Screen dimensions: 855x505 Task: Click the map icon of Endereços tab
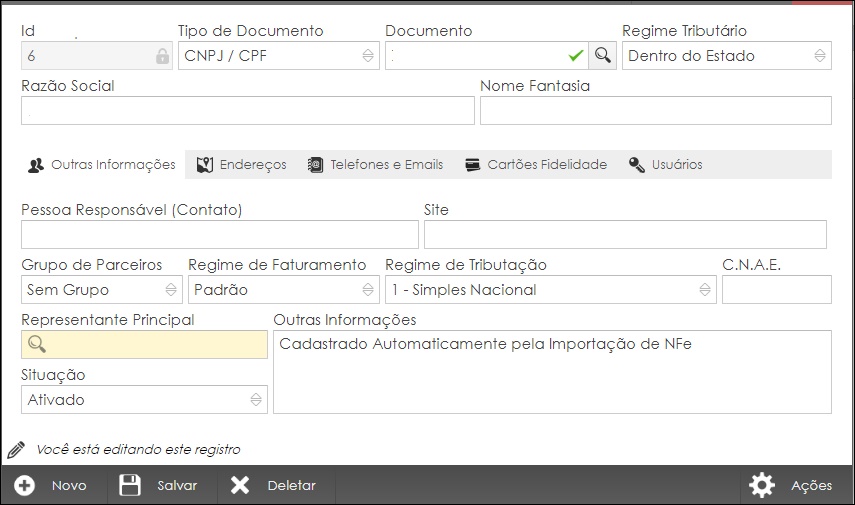coord(204,165)
